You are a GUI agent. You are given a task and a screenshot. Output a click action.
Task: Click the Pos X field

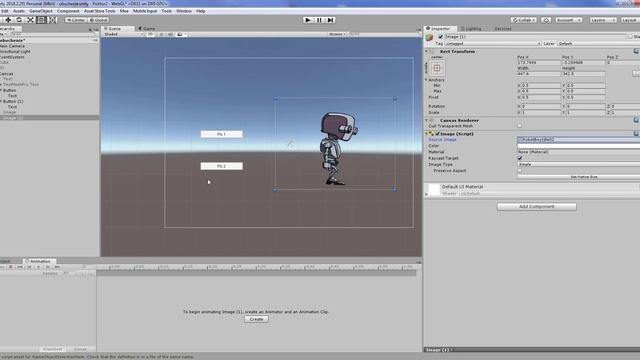538,62
